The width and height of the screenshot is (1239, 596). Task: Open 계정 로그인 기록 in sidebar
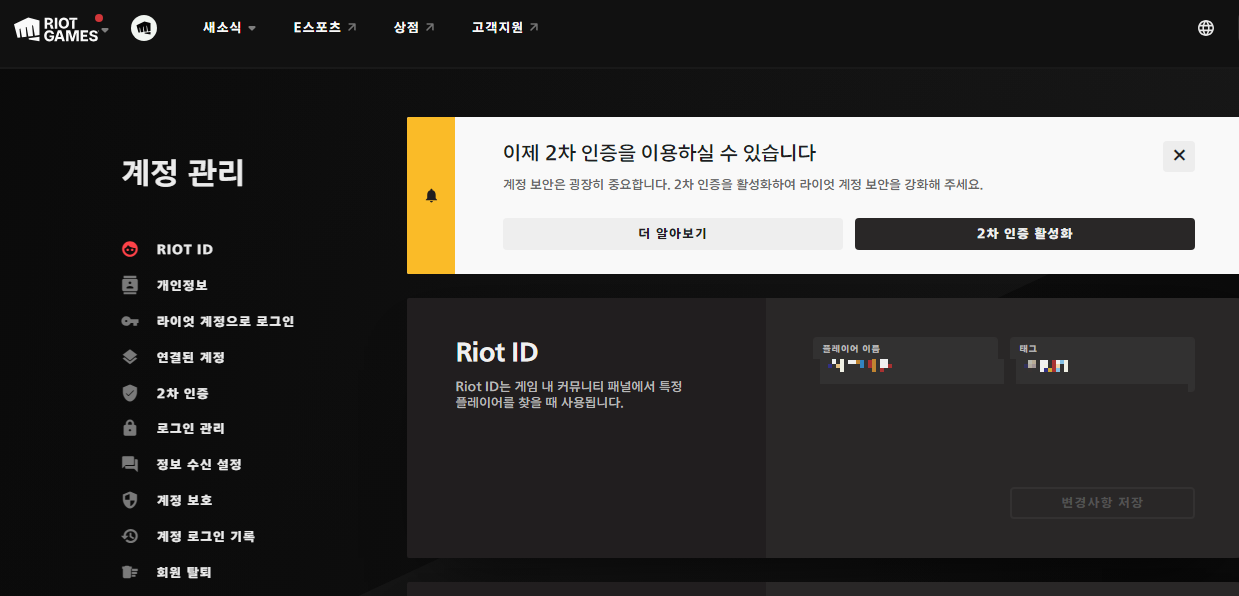(205, 536)
